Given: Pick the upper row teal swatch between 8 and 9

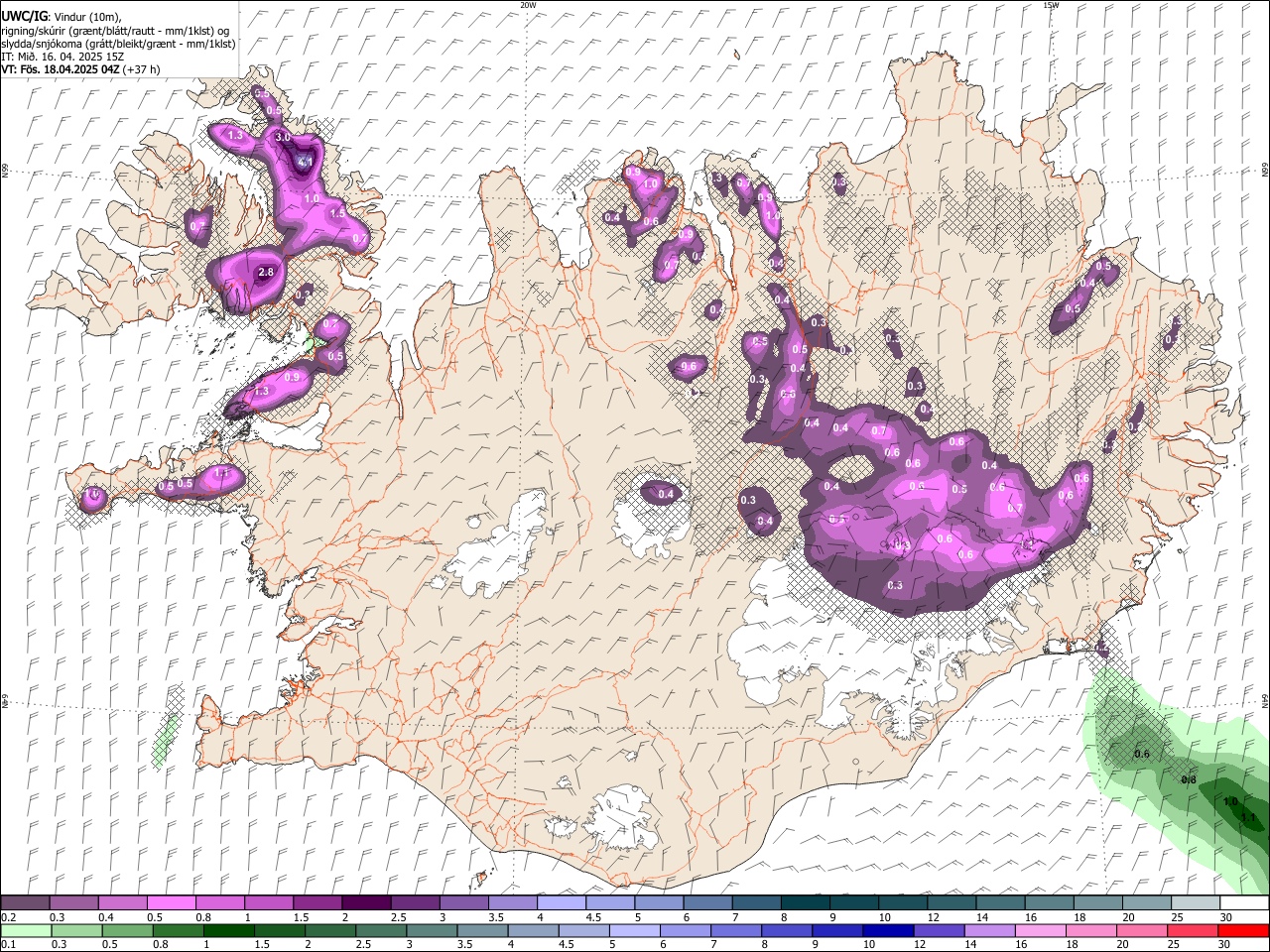Looking at the screenshot, I should point(804,902).
